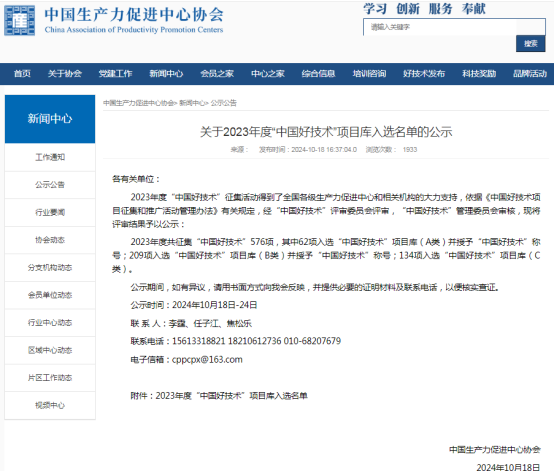Click the closing date 2024年10月18日
This screenshot has width=554, height=472.
[508, 467]
